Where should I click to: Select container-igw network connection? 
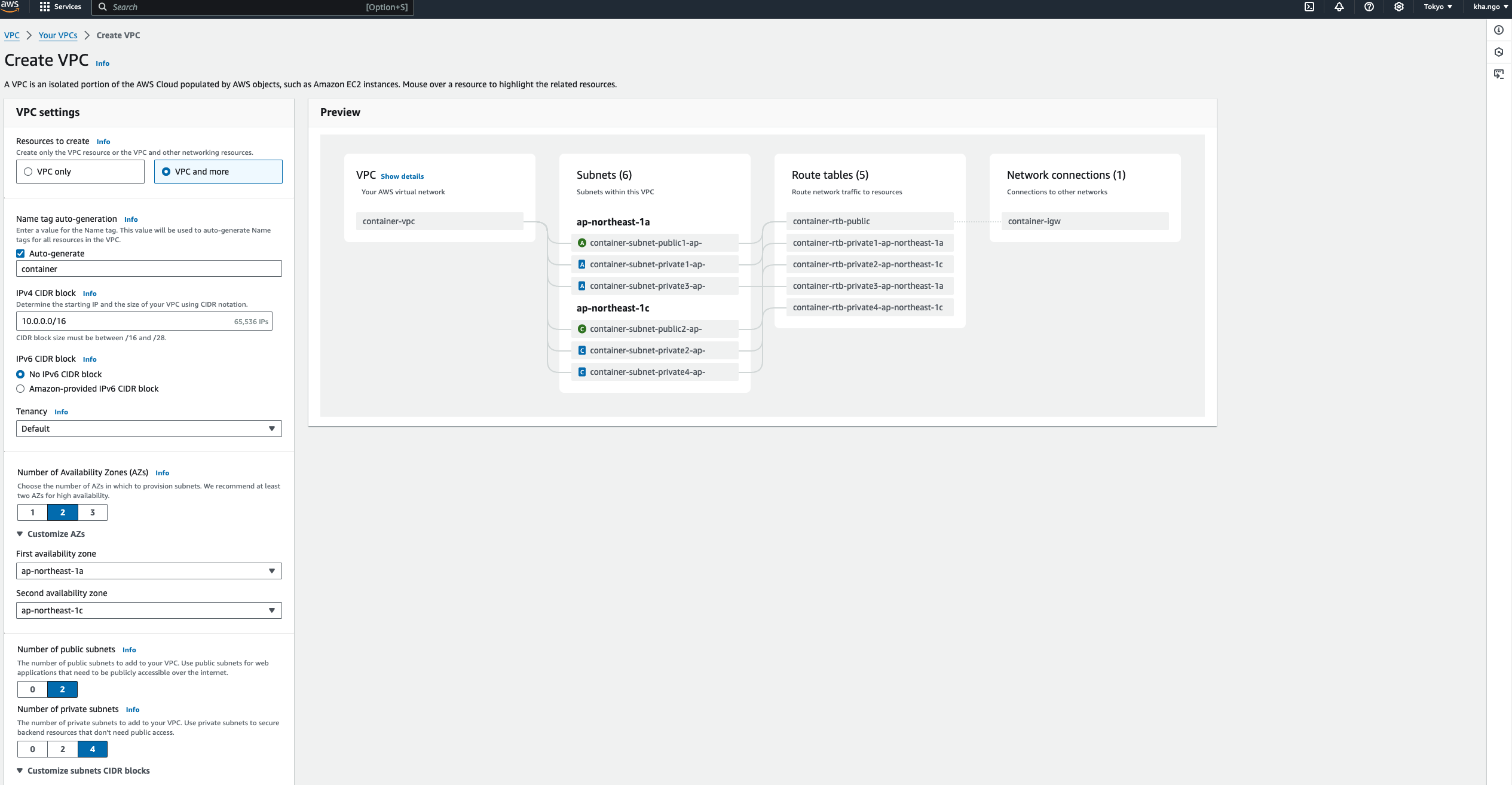[1085, 221]
